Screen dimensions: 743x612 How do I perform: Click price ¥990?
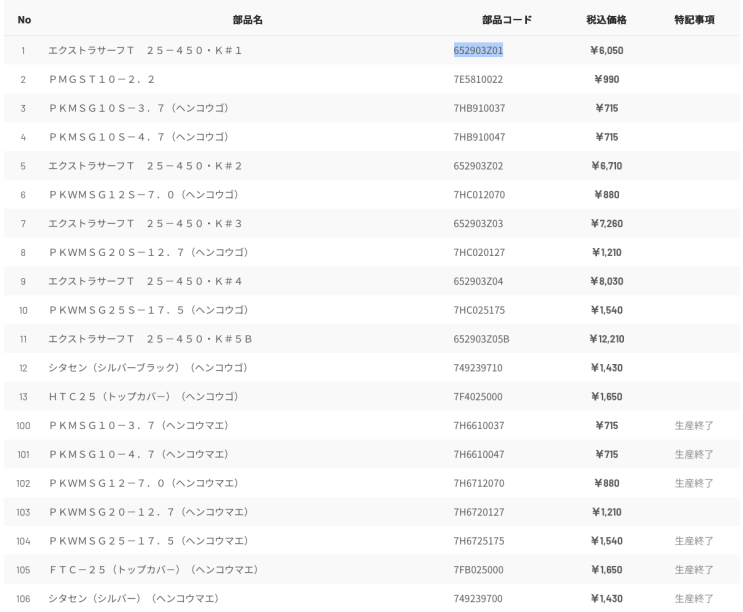(607, 79)
